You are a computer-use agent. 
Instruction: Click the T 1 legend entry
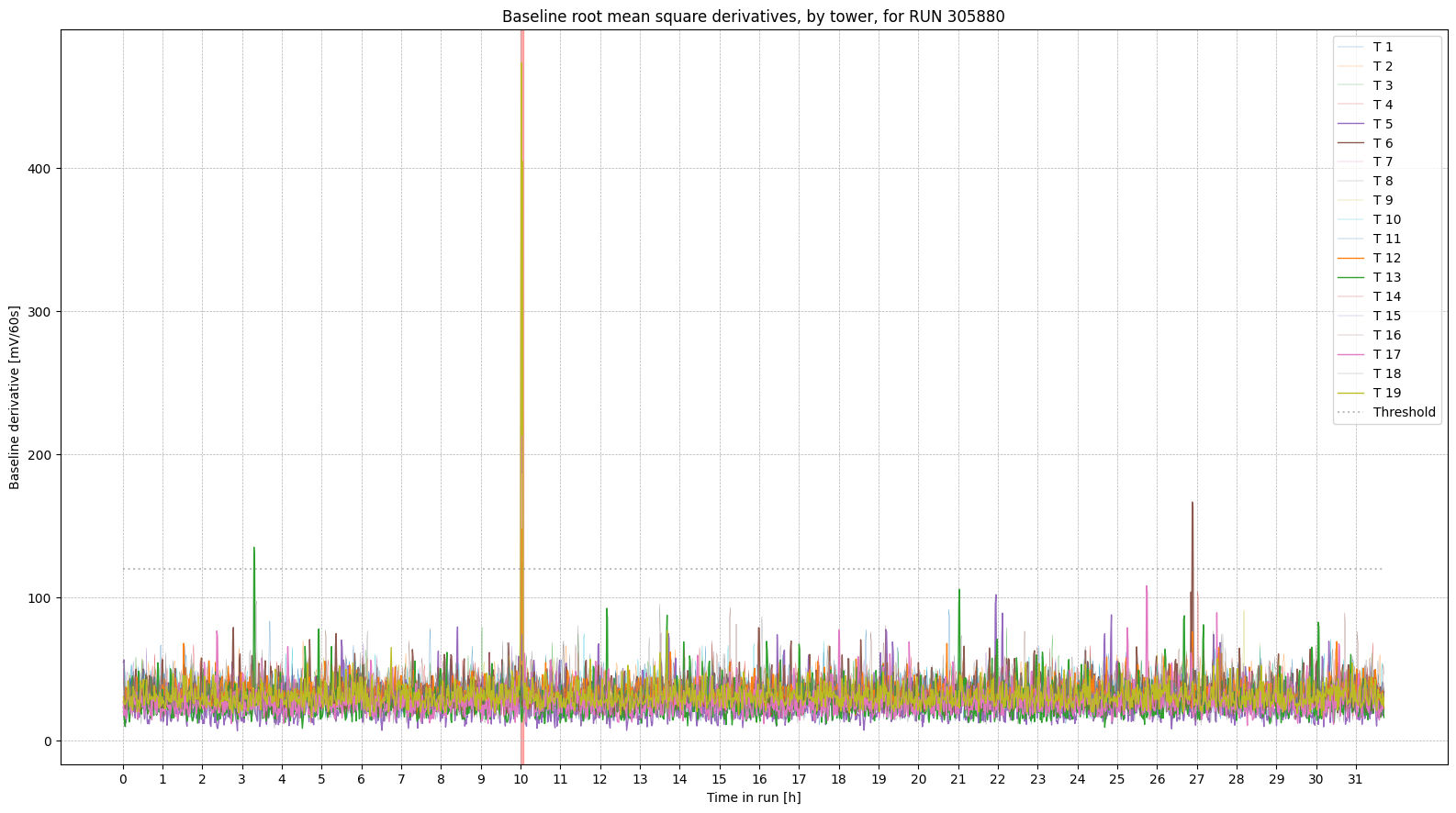pos(1382,47)
